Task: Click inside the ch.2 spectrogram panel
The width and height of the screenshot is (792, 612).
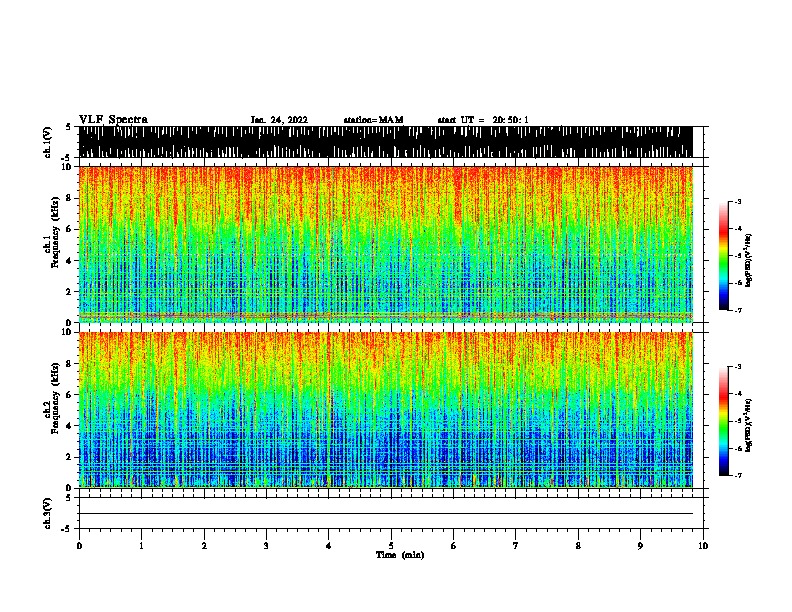Action: point(386,410)
